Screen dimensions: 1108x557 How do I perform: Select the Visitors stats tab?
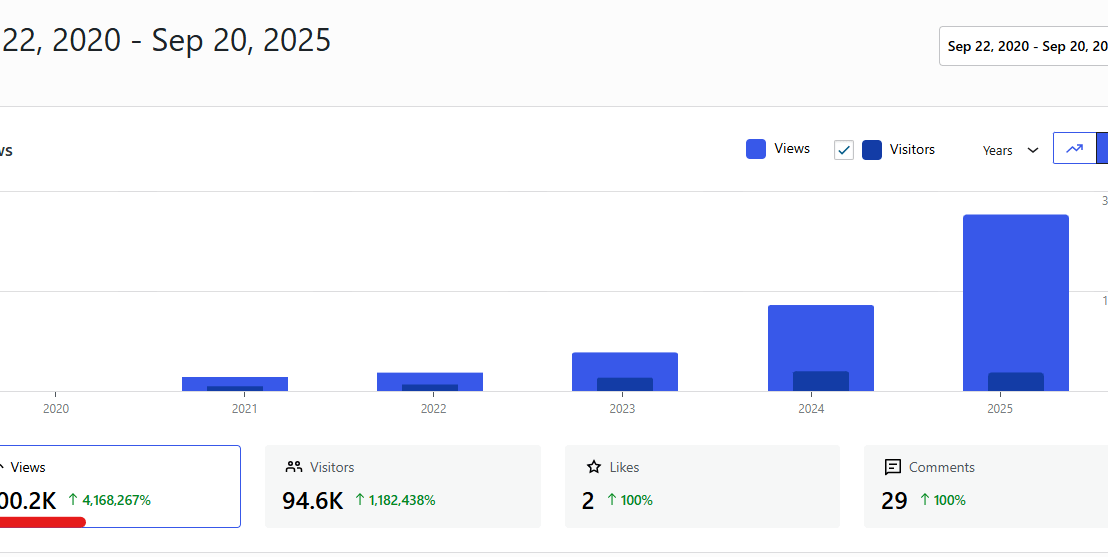click(402, 486)
